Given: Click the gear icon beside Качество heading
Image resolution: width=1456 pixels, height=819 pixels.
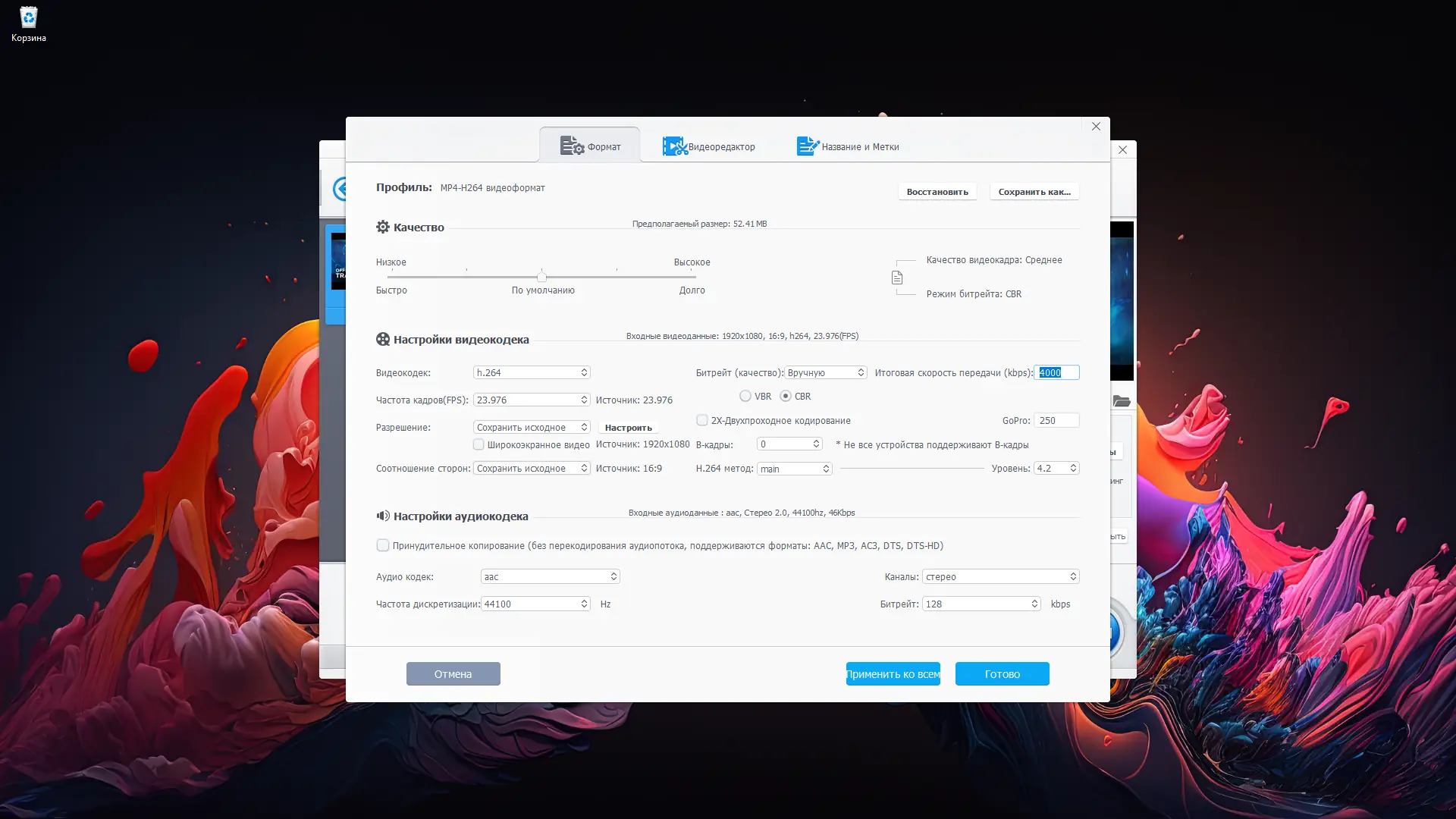Looking at the screenshot, I should [383, 227].
